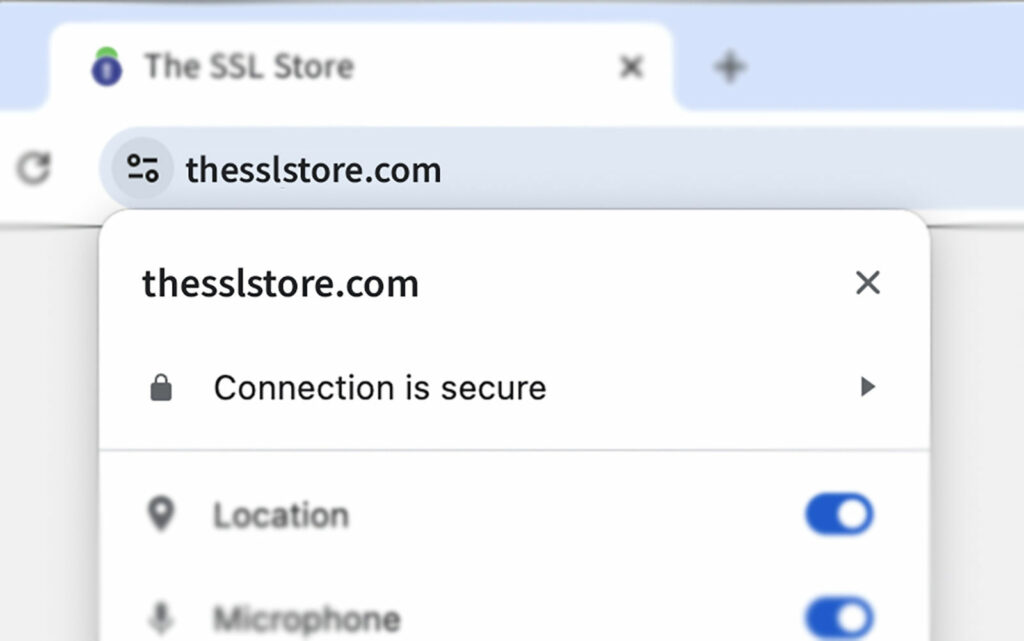Click the microphone icon next to Microphone
This screenshot has height=641, width=1024.
(x=160, y=619)
